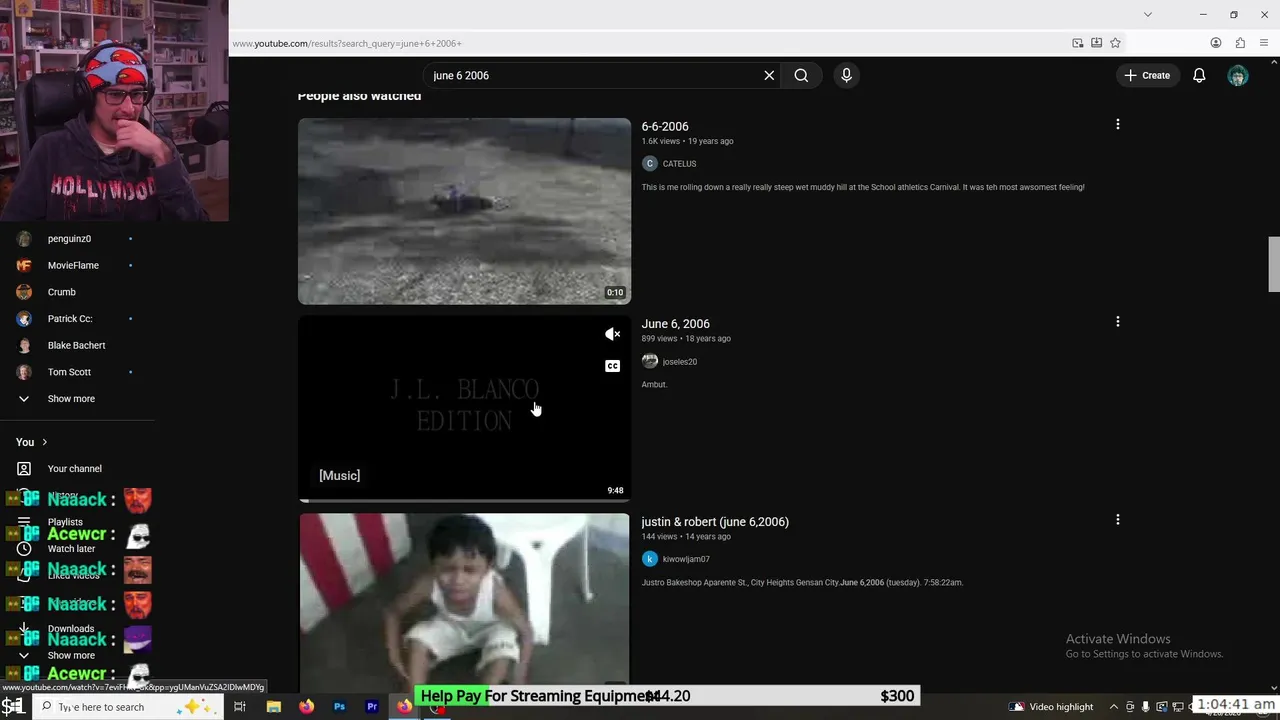Open File Explorer from the taskbar
The image size is (1280, 720).
(x=273, y=707)
